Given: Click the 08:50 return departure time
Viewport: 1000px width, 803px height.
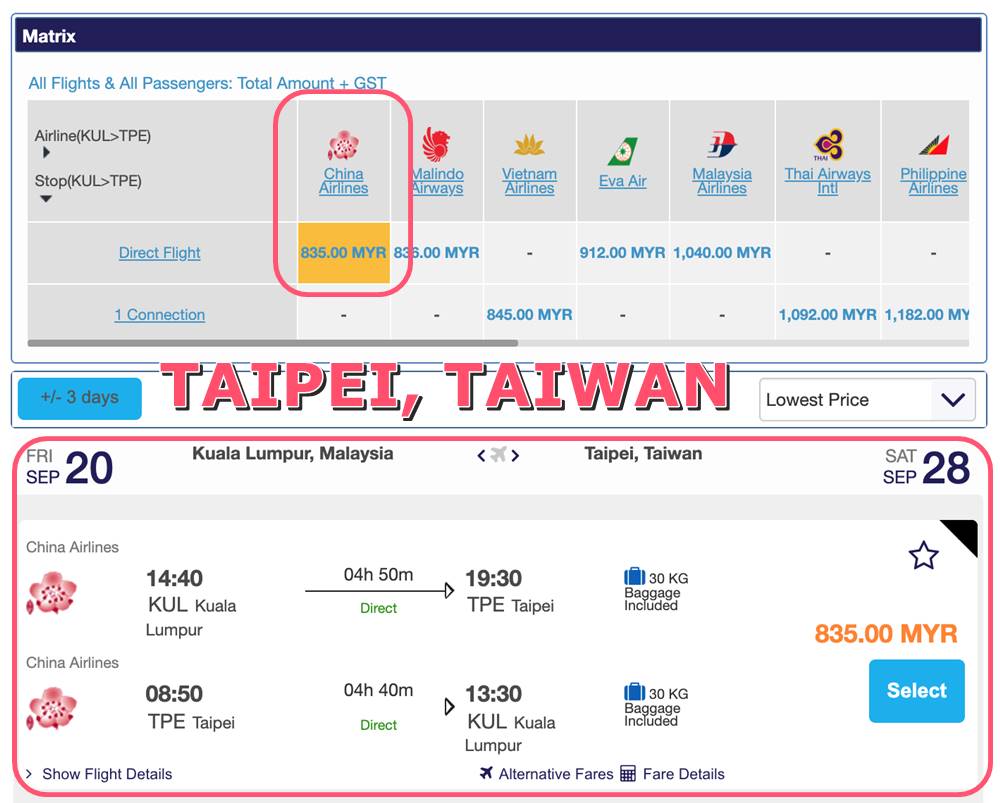Looking at the screenshot, I should [x=174, y=694].
